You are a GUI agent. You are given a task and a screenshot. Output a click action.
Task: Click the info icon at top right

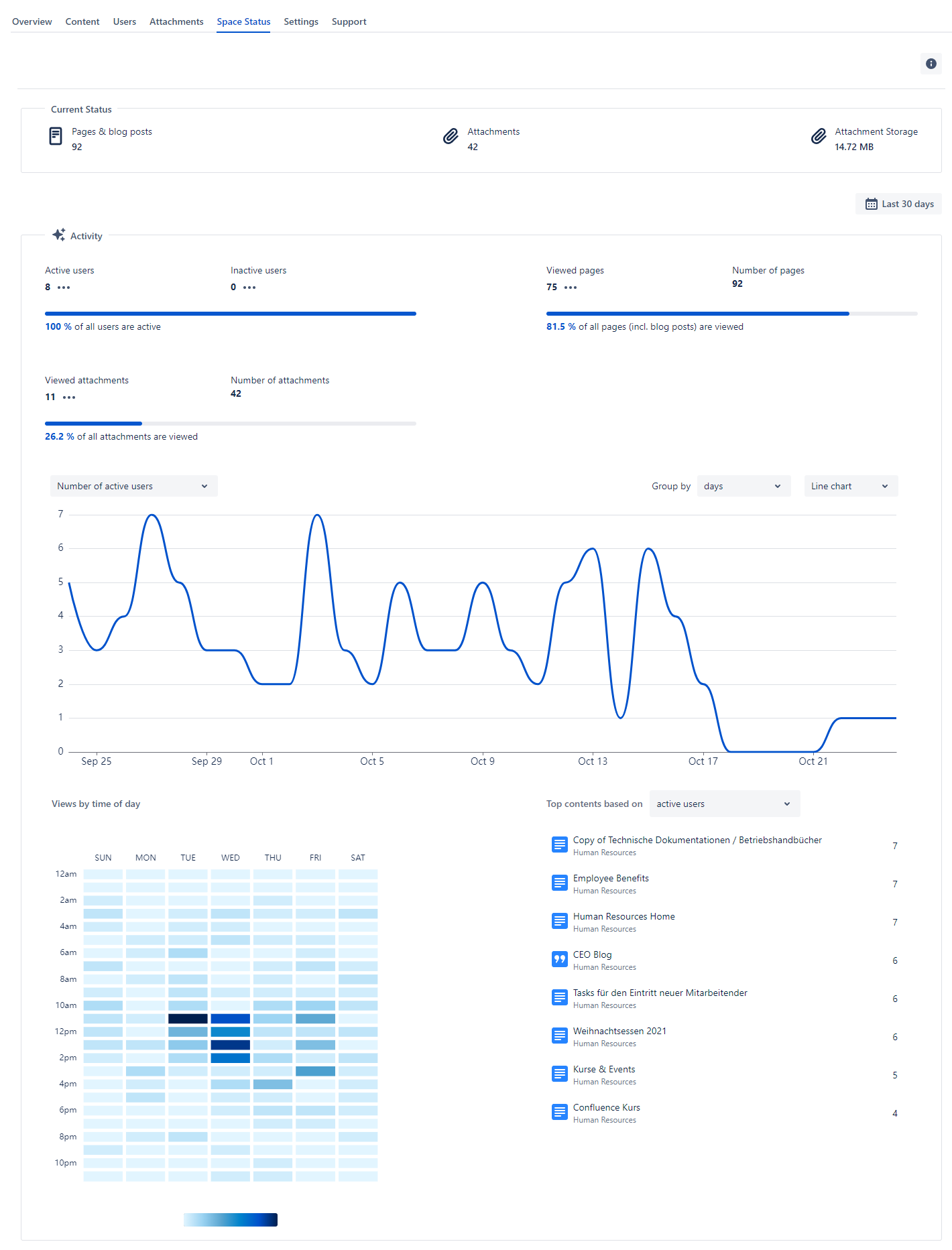931,64
